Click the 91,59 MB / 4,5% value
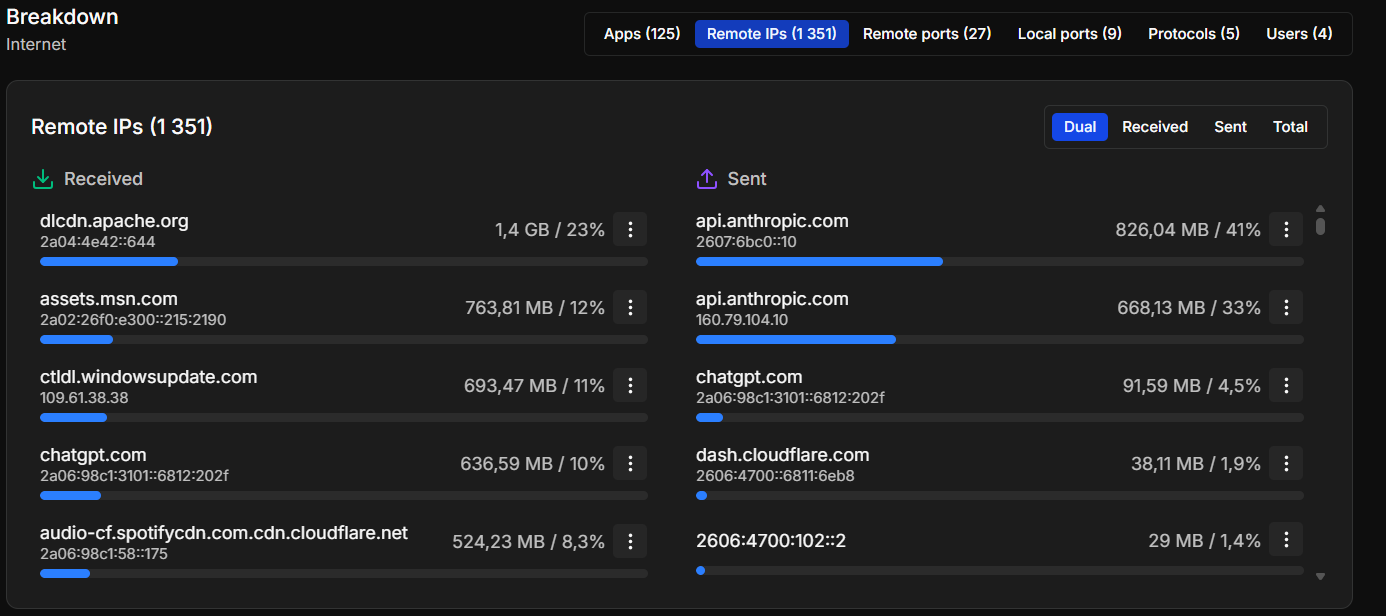 coord(1192,386)
